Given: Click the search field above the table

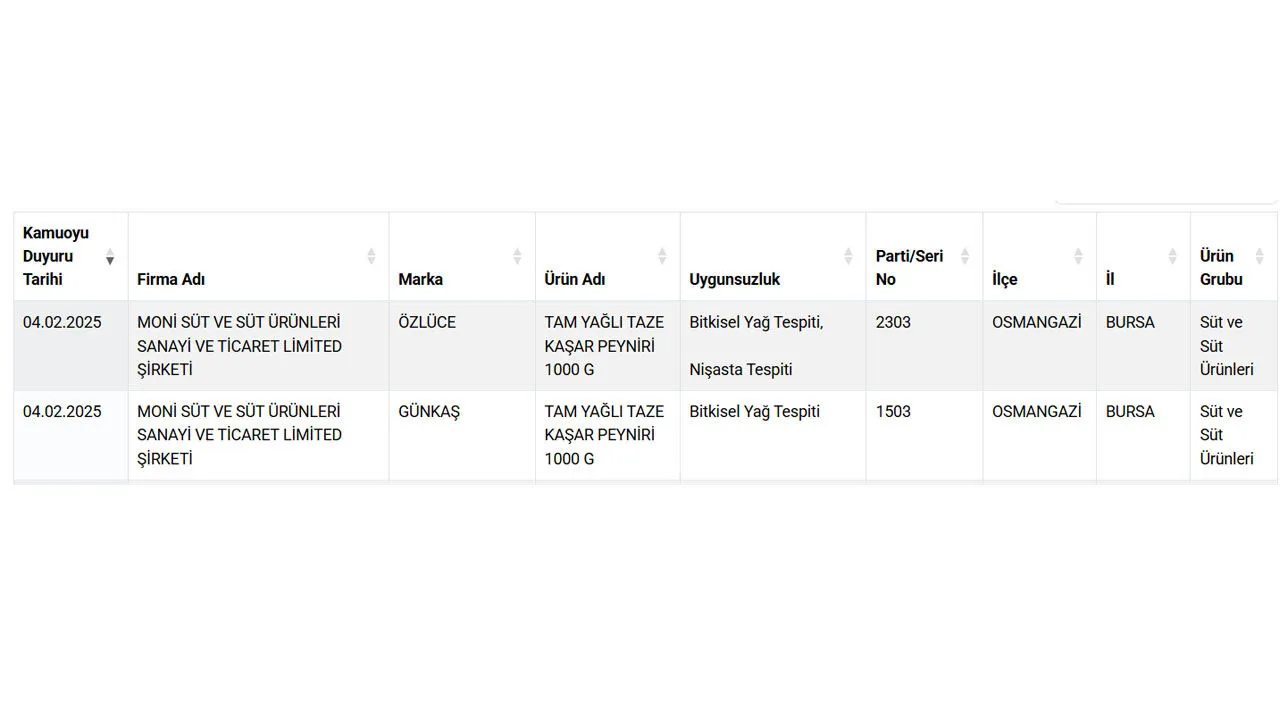Looking at the screenshot, I should 1166,197.
